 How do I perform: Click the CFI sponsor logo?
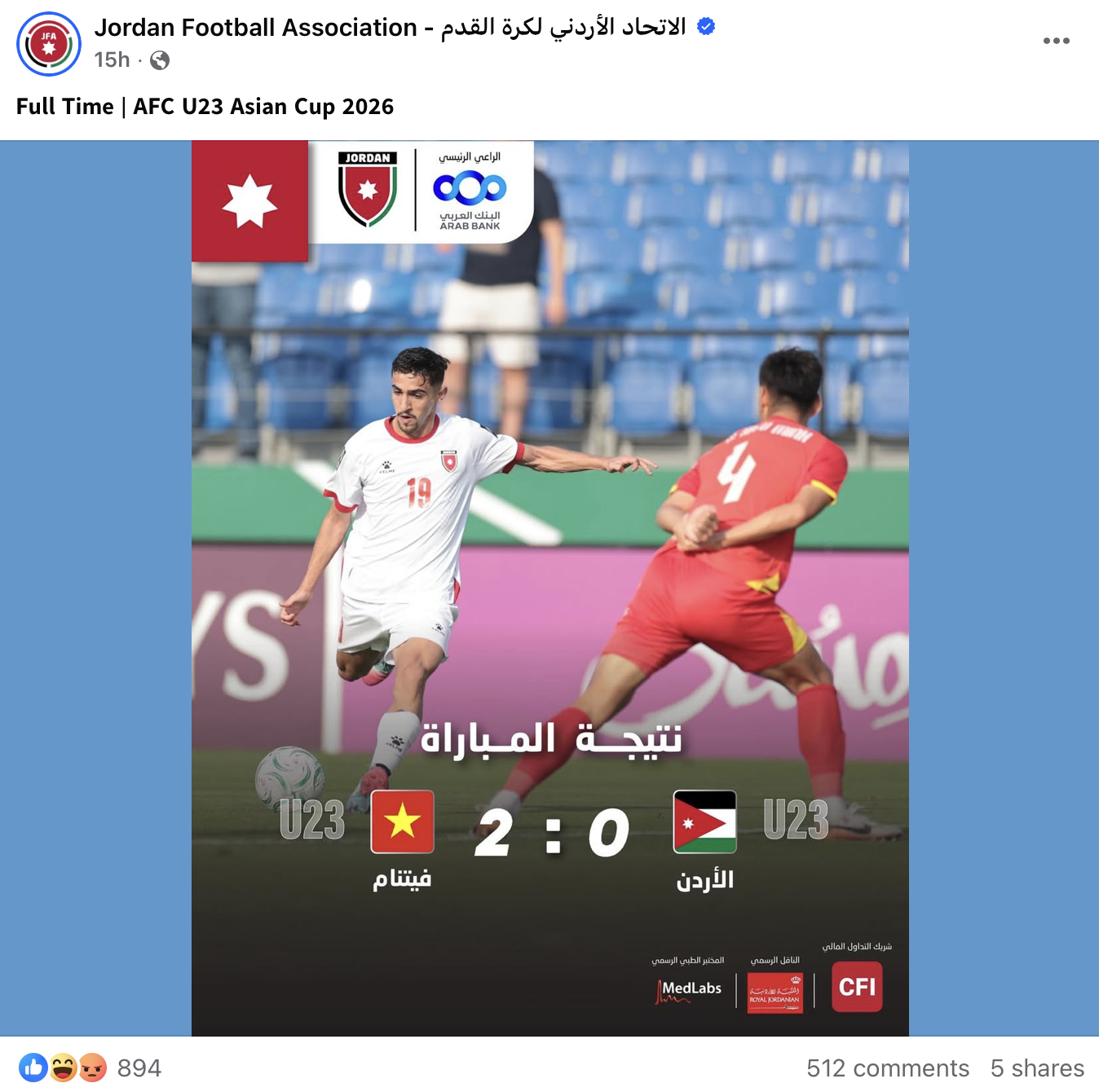click(857, 987)
